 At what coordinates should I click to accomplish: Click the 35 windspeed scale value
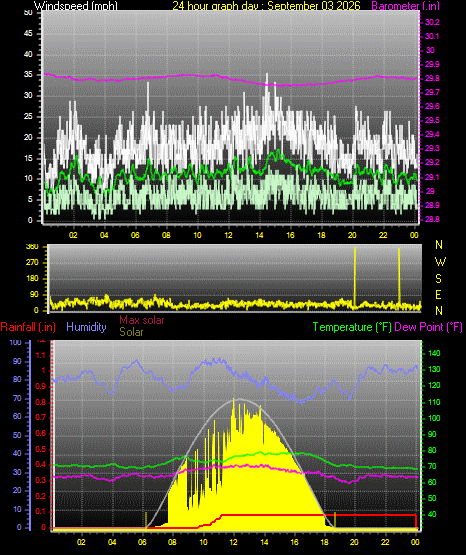(x=28, y=75)
